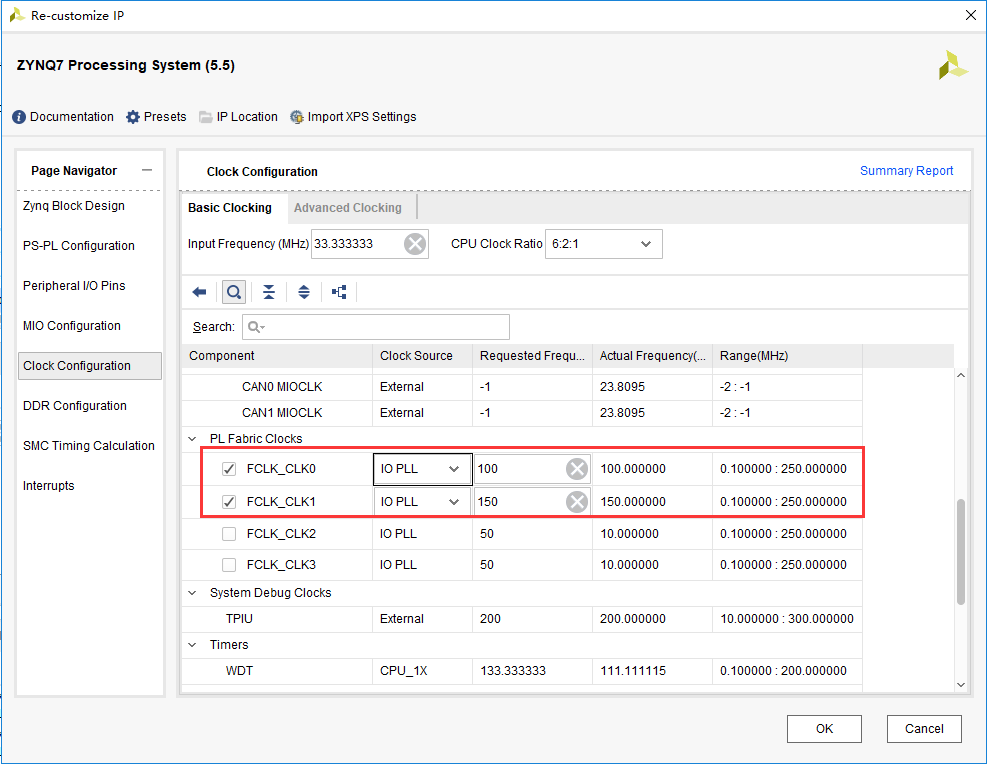Select DDR Configuration in Page Navigator

pyautogui.click(x=75, y=406)
